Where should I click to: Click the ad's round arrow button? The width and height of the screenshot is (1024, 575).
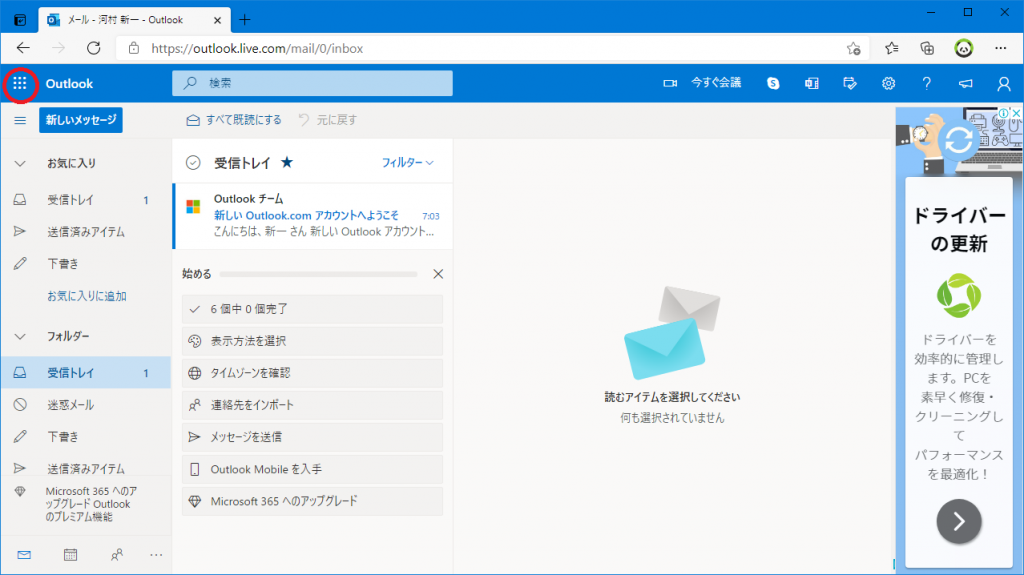tap(959, 521)
